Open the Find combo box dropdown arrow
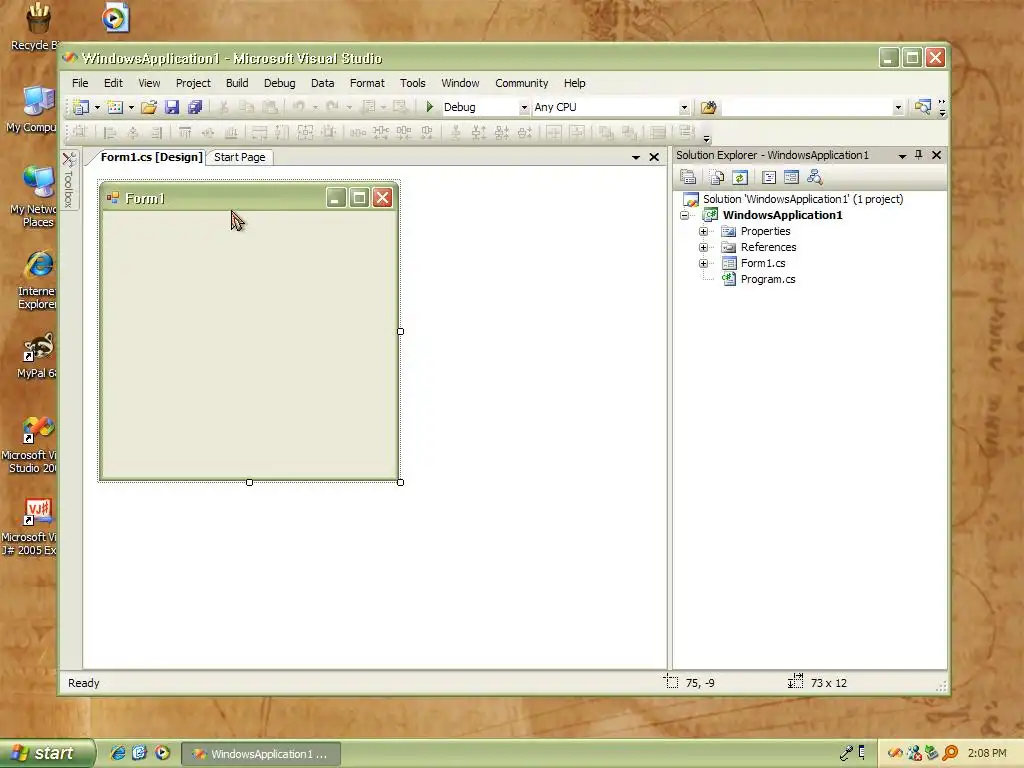 (x=898, y=108)
